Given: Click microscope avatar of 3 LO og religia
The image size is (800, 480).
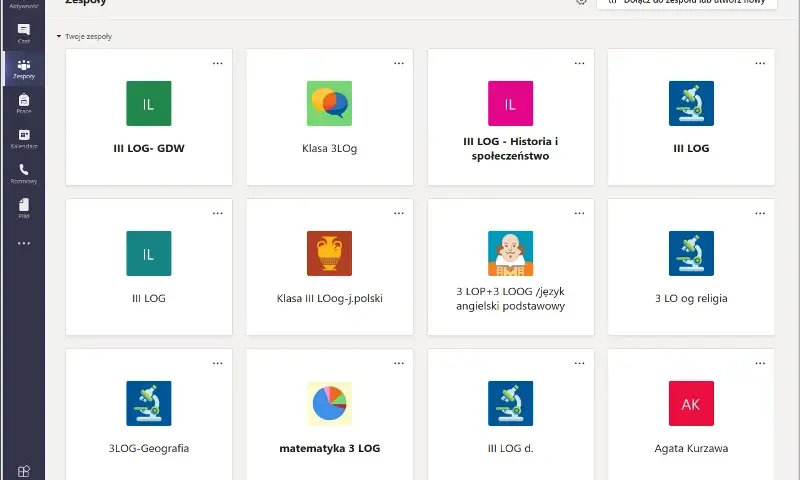Looking at the screenshot, I should click(x=691, y=253).
